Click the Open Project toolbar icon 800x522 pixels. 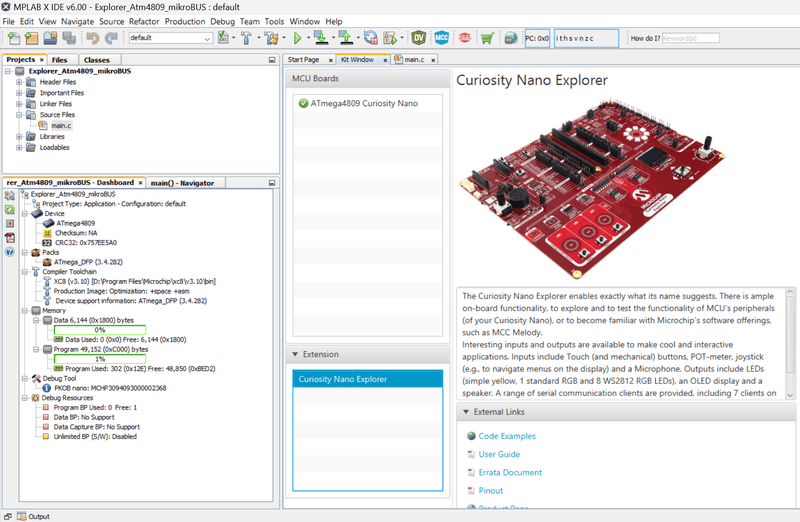pos(50,38)
